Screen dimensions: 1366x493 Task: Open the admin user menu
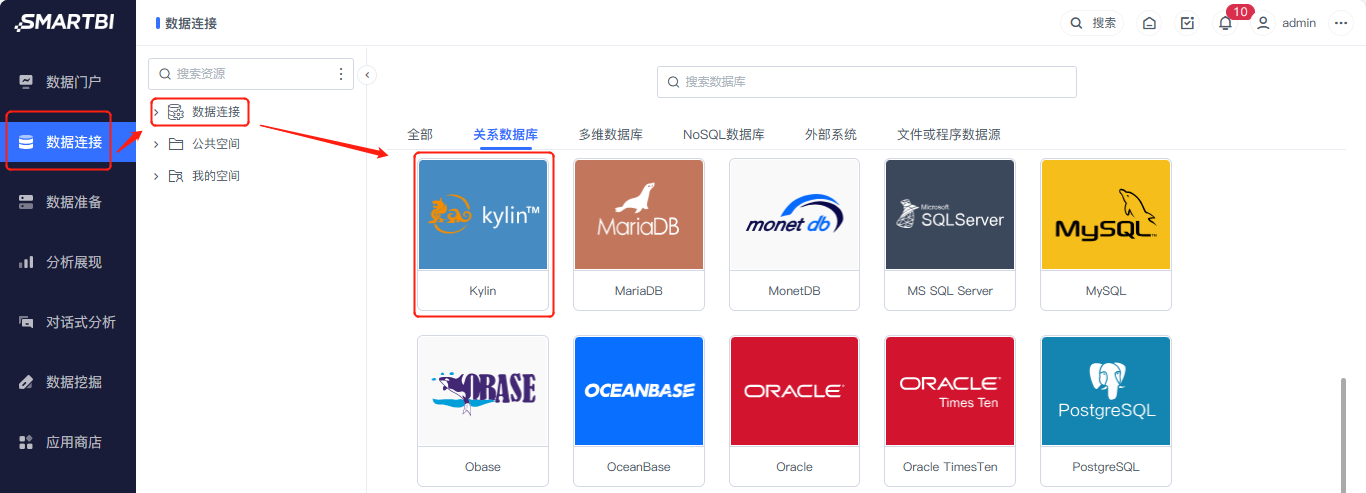1286,23
